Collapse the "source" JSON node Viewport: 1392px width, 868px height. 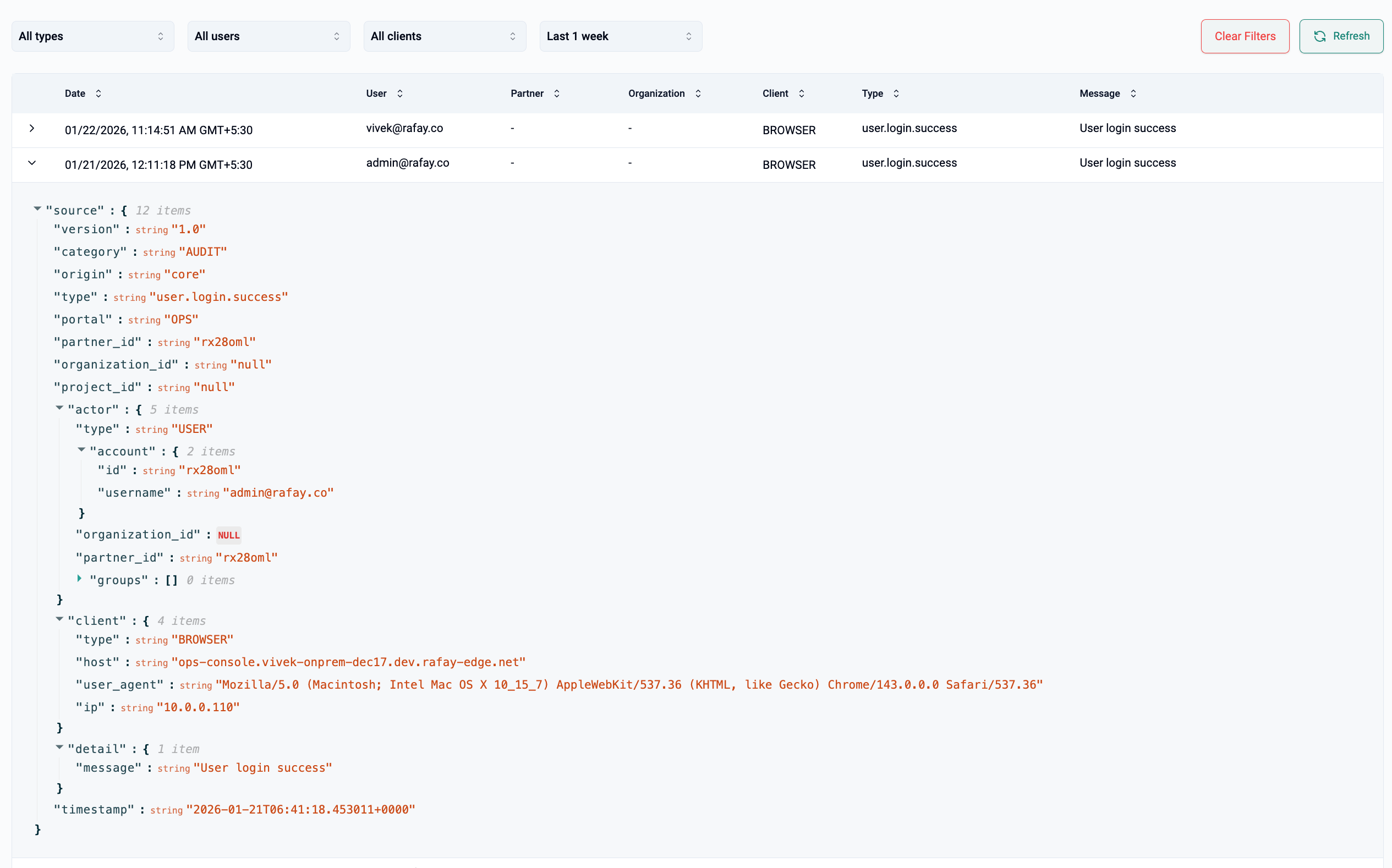(x=37, y=209)
